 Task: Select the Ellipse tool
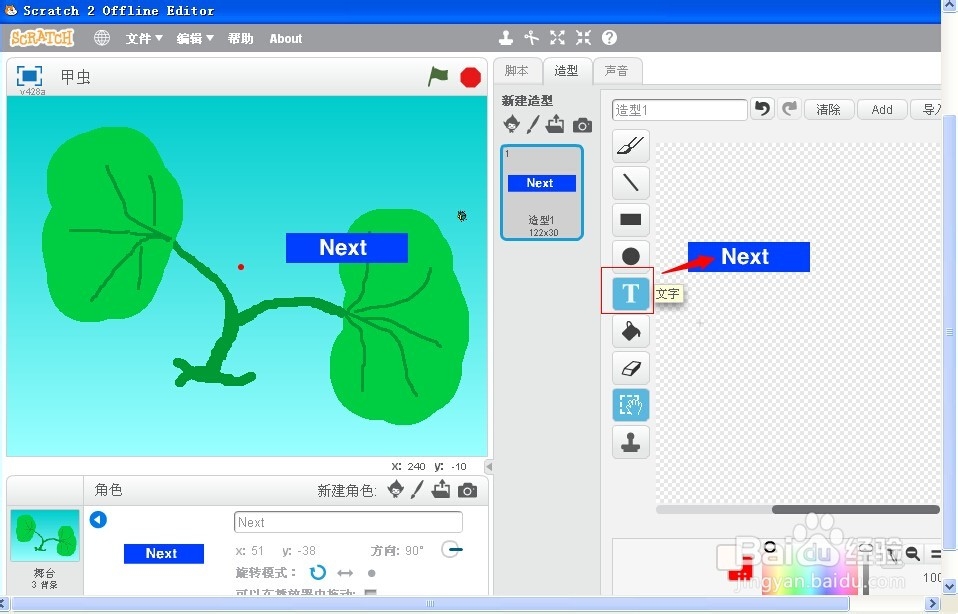tap(631, 256)
